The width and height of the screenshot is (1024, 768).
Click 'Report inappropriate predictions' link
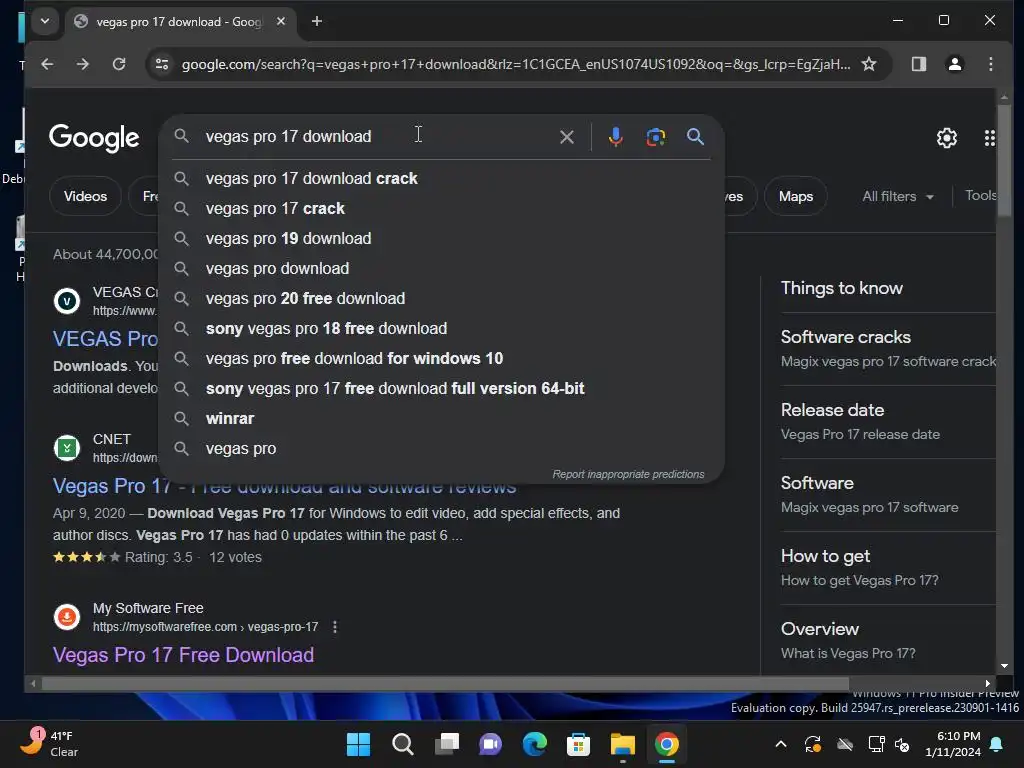point(628,474)
